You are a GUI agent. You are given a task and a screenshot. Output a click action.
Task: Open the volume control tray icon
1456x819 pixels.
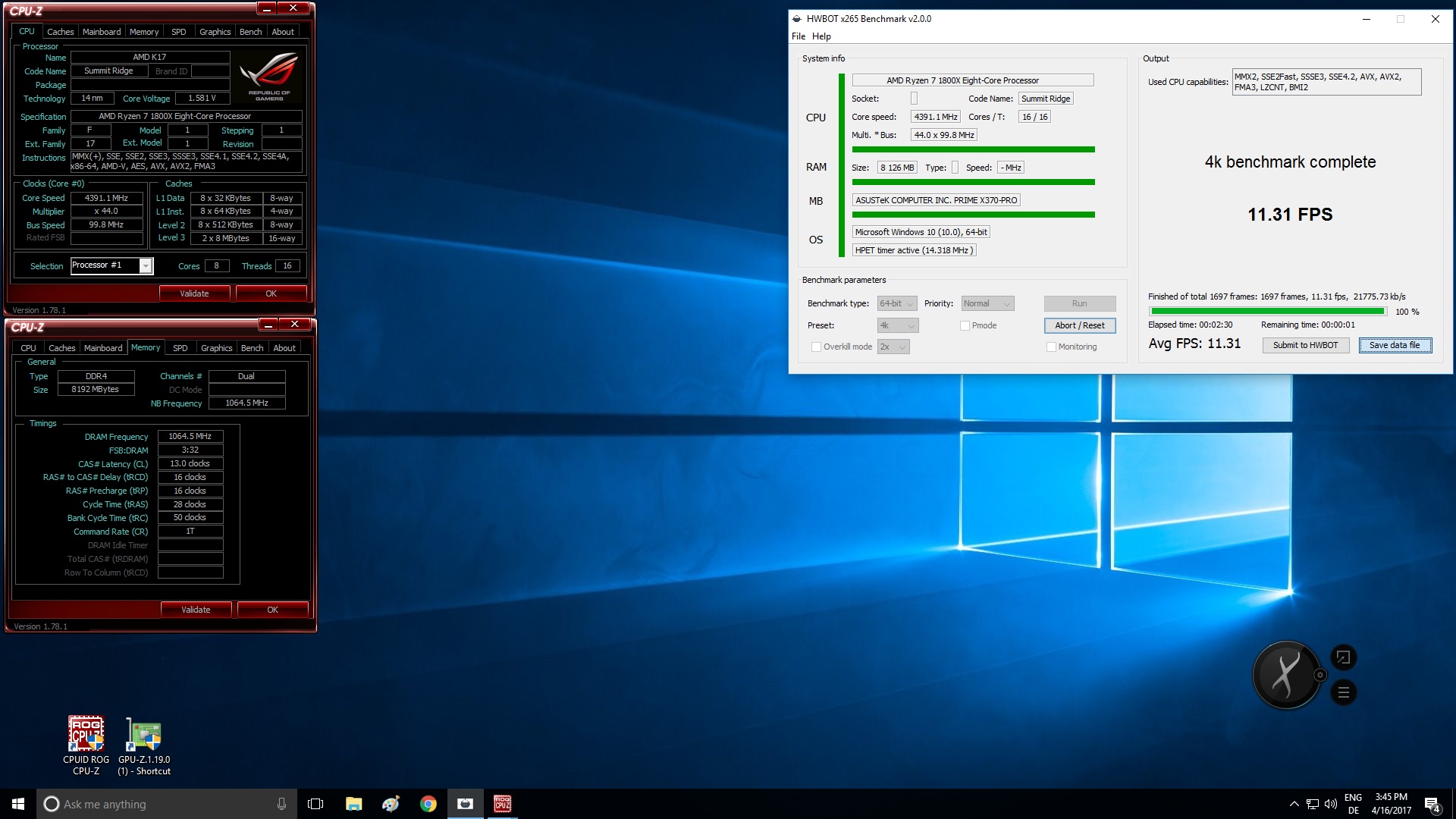tap(1330, 804)
